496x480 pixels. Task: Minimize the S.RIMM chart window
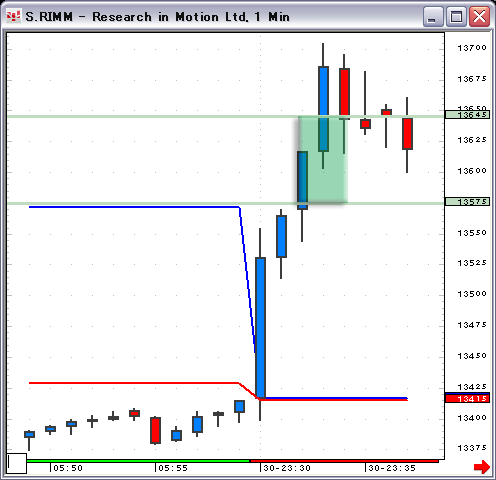(x=433, y=16)
